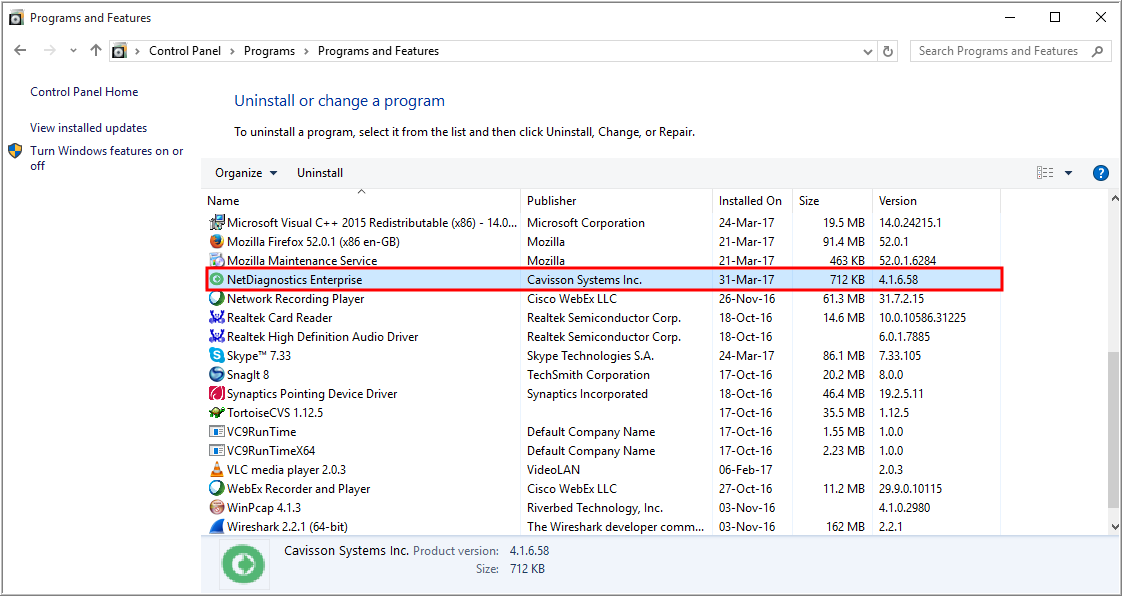Image resolution: width=1122 pixels, height=596 pixels.
Task: Sort by the Version column header
Action: tap(936, 201)
